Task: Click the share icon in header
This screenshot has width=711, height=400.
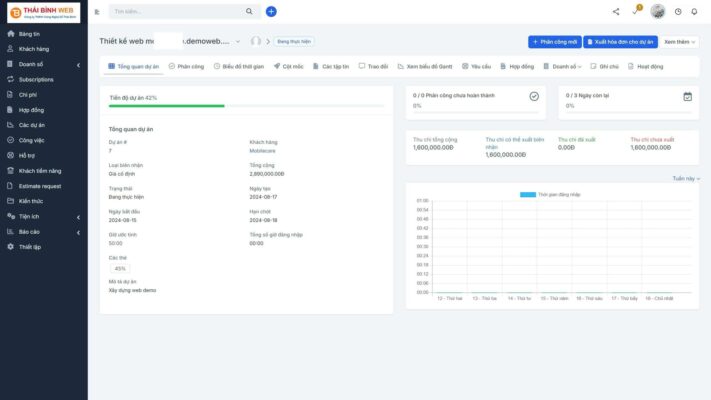Action: pos(616,12)
